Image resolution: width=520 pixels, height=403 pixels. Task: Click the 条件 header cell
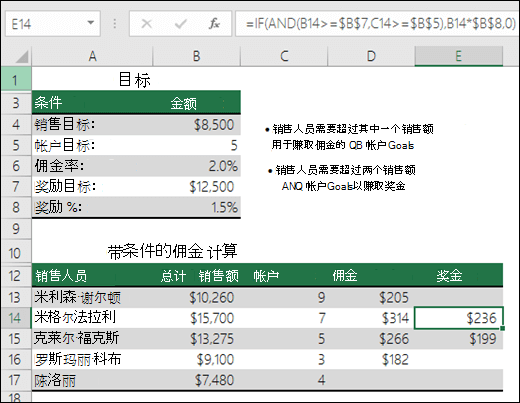[92, 103]
